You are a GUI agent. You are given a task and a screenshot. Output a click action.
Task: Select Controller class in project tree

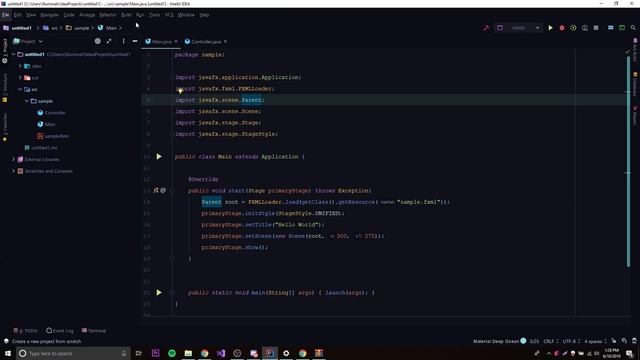[51, 113]
